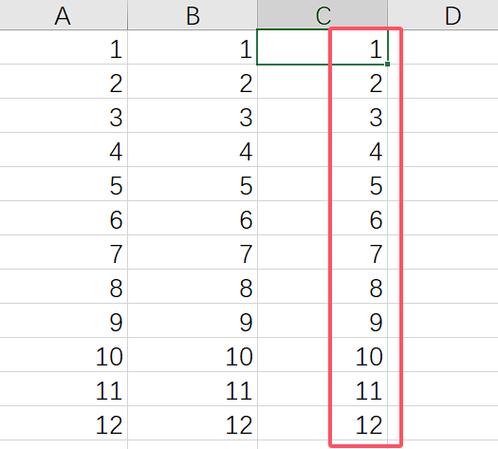Select cell B11 containing 11
Image resolution: width=498 pixels, height=449 pixels.
(x=192, y=389)
